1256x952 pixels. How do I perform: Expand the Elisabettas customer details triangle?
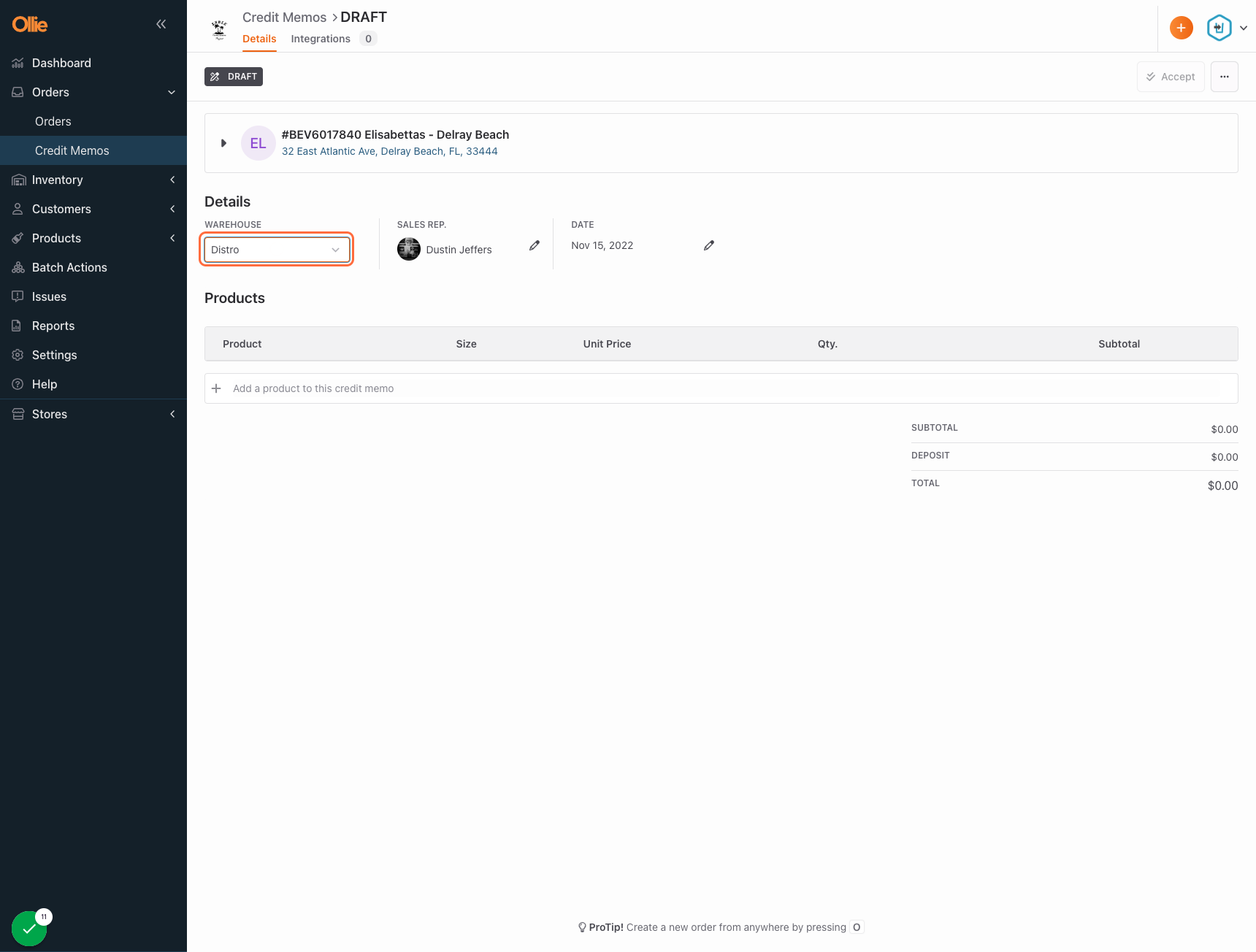(x=223, y=143)
